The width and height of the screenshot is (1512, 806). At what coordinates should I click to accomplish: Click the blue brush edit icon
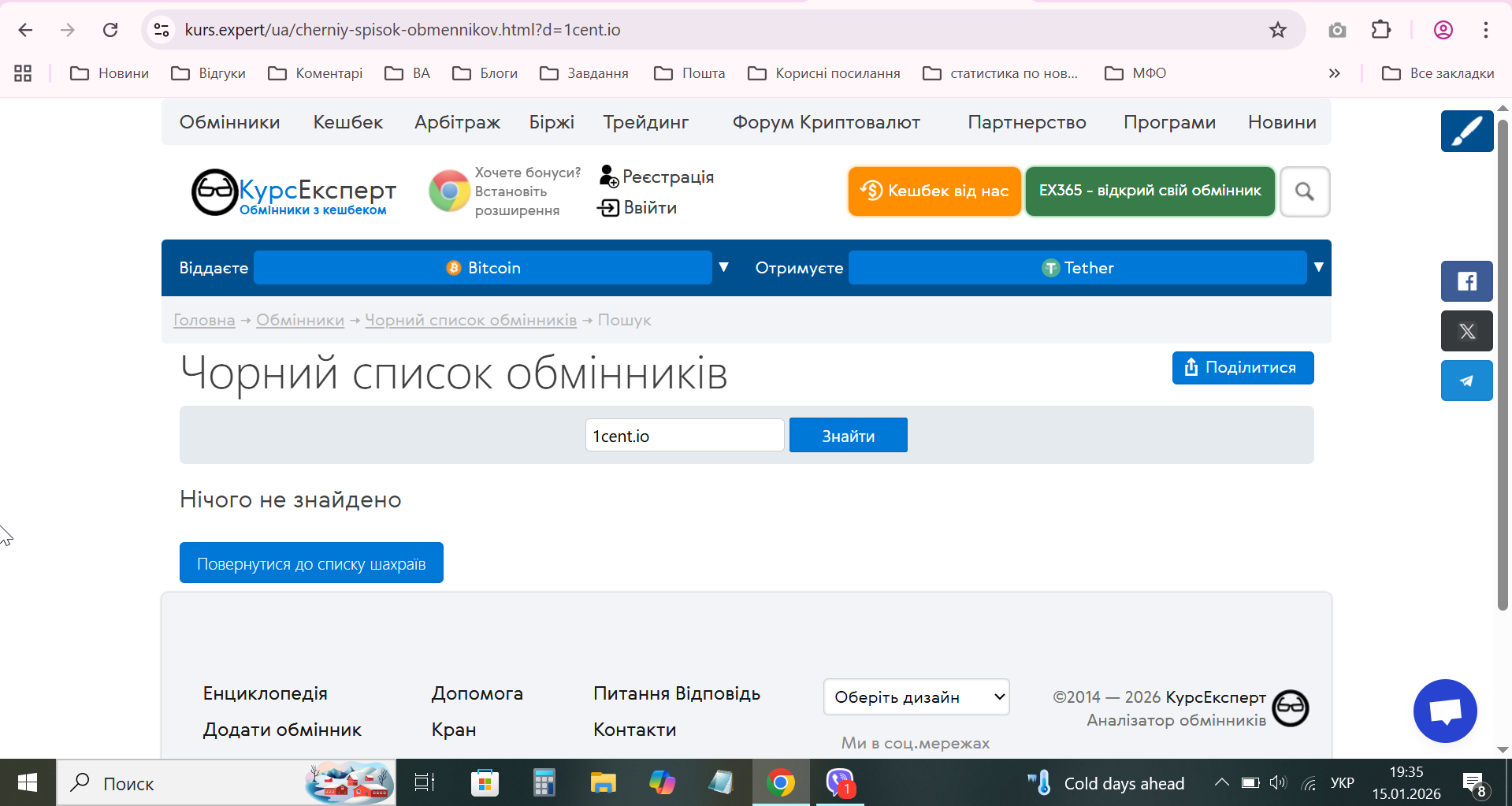coord(1467,131)
